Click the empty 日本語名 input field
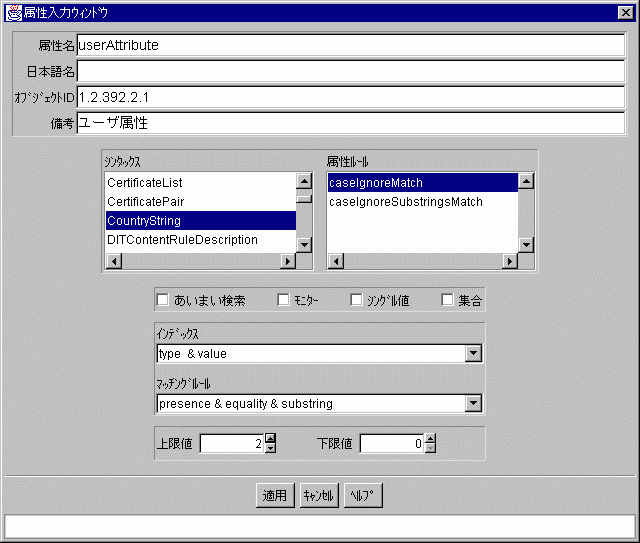This screenshot has width=640, height=543. [351, 71]
